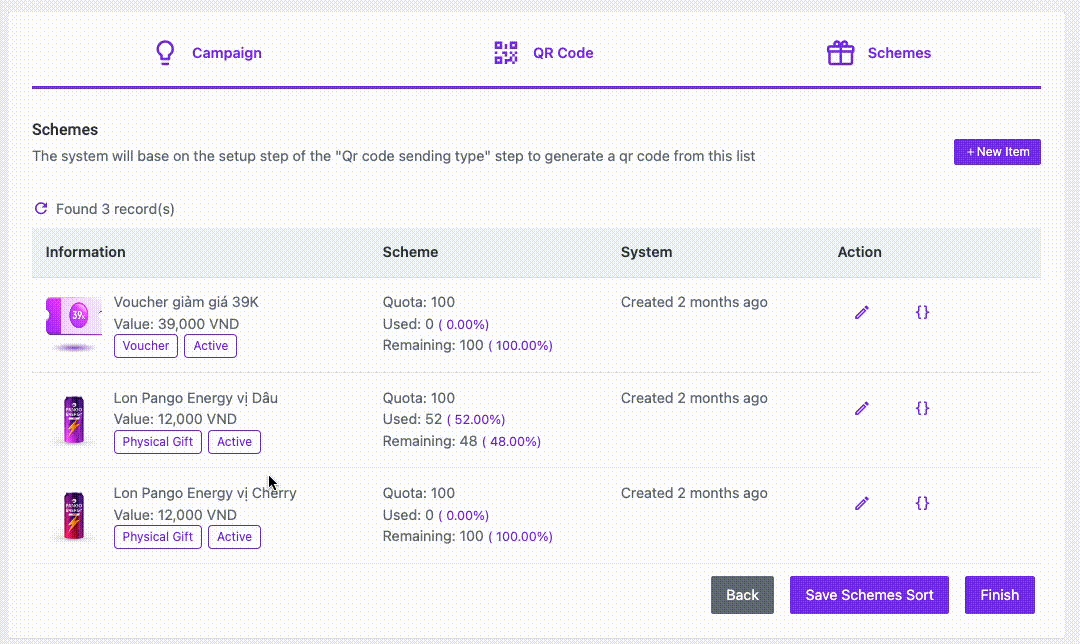
Task: Edit the Voucher giảm giá 39K scheme
Action: point(862,312)
